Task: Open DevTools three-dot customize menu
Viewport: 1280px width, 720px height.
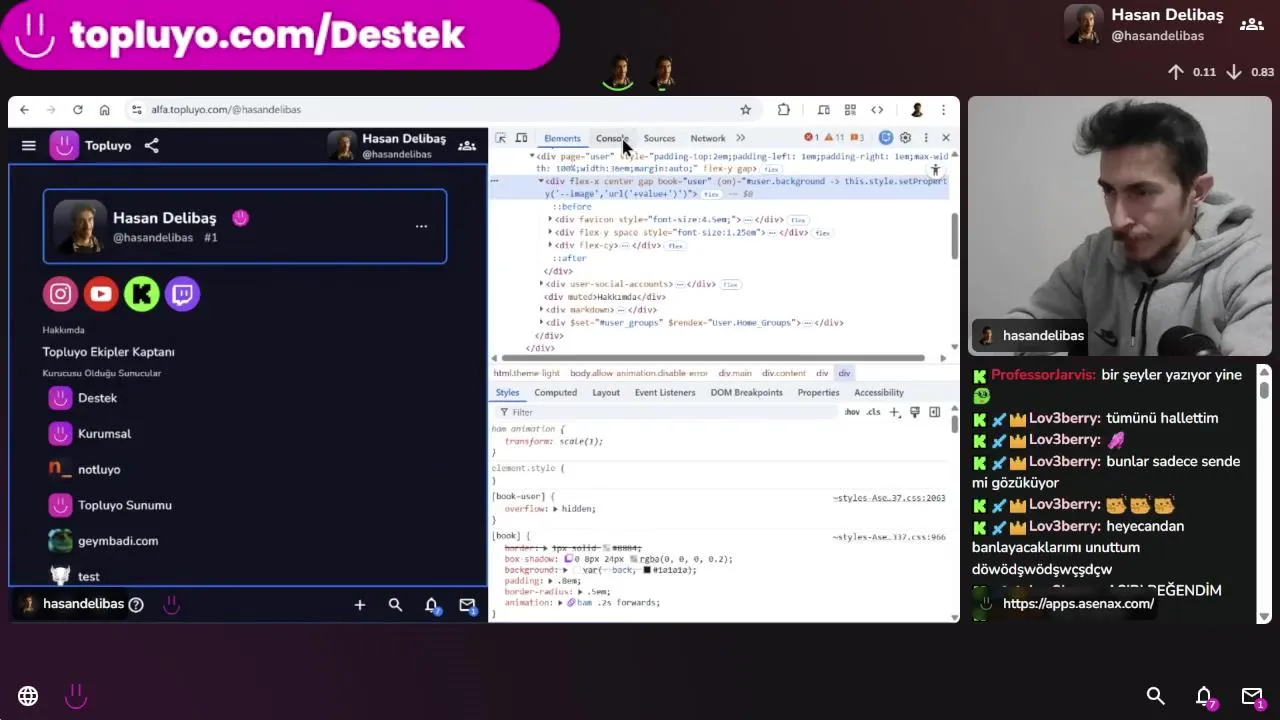Action: coord(926,138)
